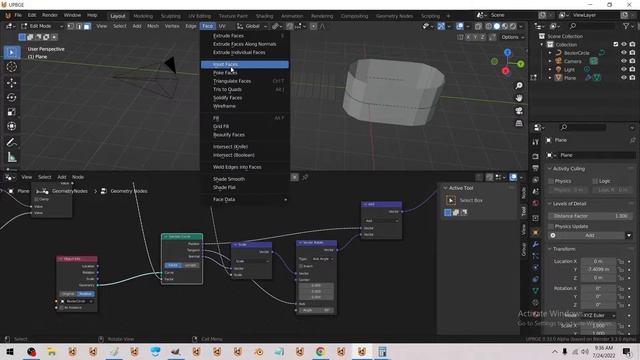The height and width of the screenshot is (360, 640).
Task: Click the Location Y value field
Action: point(598,269)
